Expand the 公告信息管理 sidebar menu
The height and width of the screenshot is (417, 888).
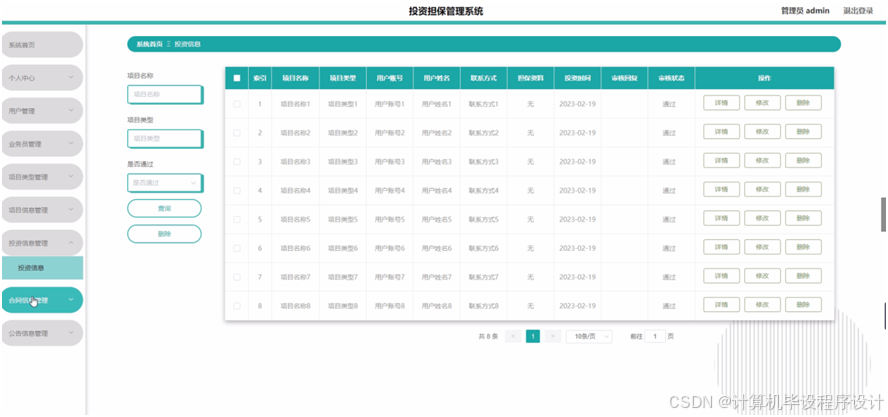(x=42, y=334)
